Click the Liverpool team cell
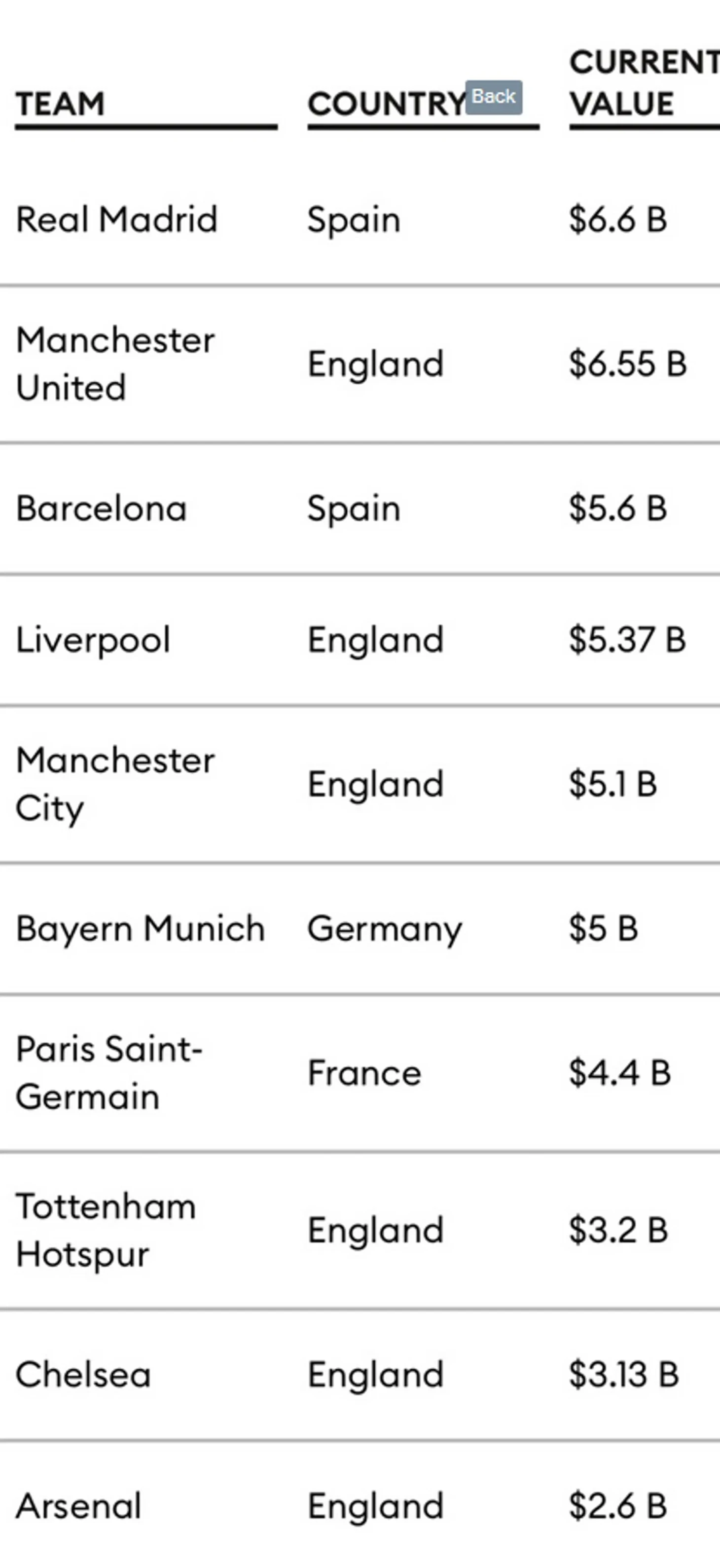Viewport: 720px width, 1568px height. [93, 640]
